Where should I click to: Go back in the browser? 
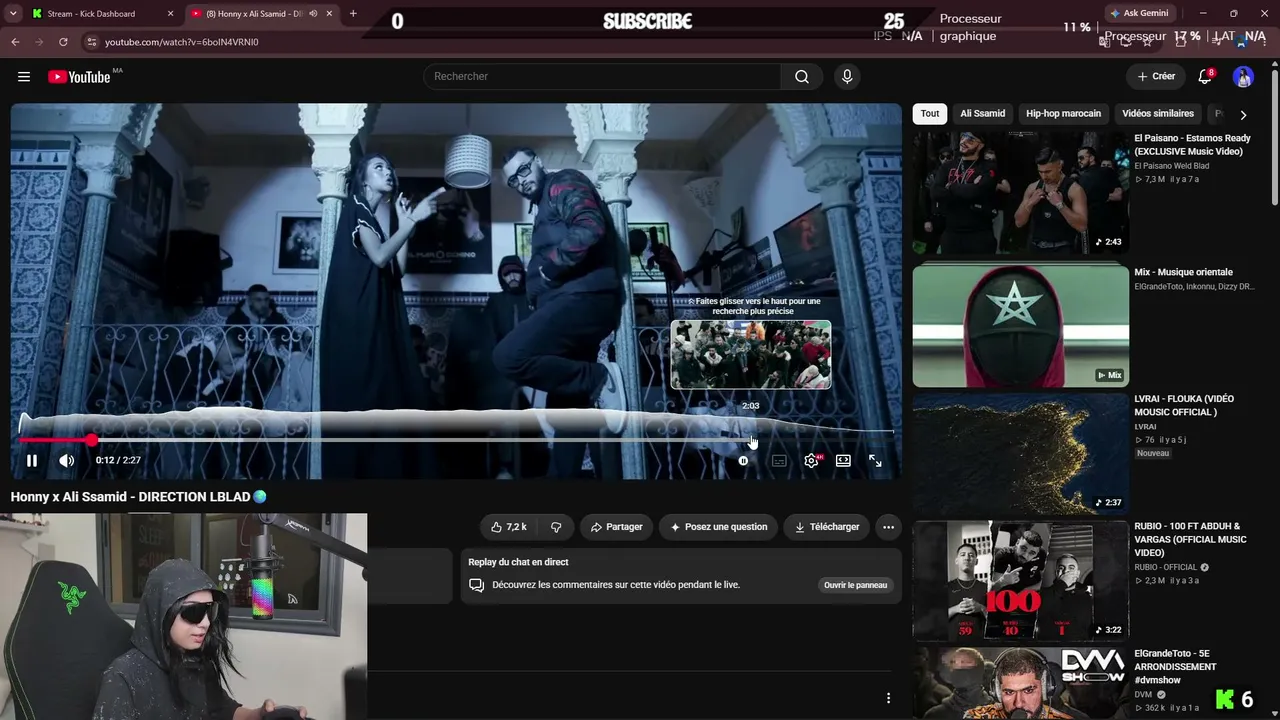click(x=15, y=42)
